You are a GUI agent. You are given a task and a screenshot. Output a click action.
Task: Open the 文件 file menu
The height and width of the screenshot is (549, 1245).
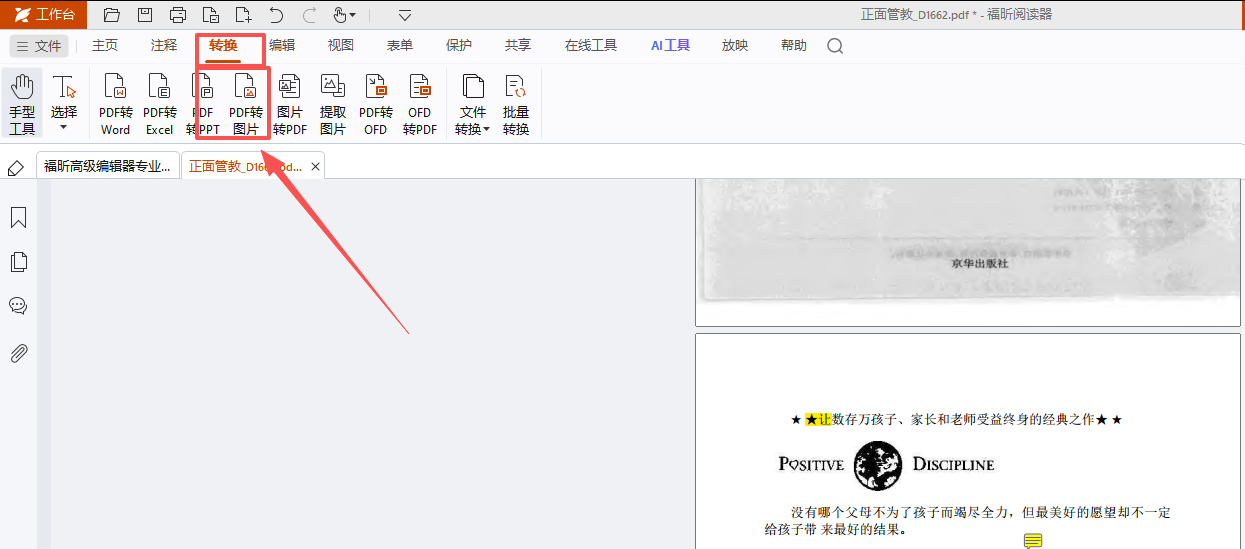point(39,46)
